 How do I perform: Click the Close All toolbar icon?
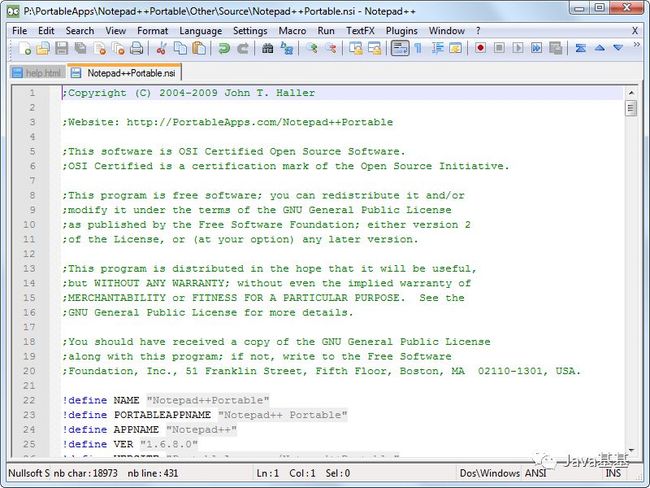click(x=118, y=49)
